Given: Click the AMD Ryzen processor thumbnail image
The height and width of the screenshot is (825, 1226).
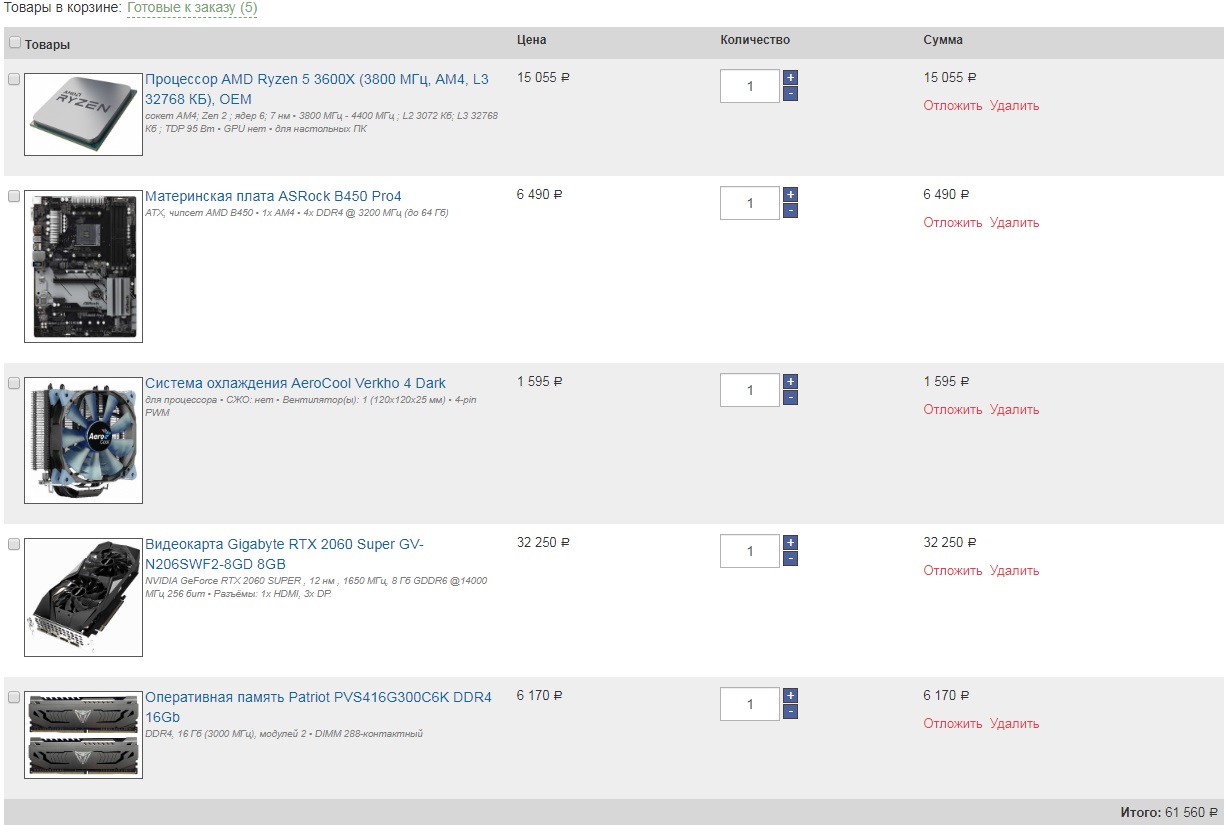Looking at the screenshot, I should click(x=84, y=114).
